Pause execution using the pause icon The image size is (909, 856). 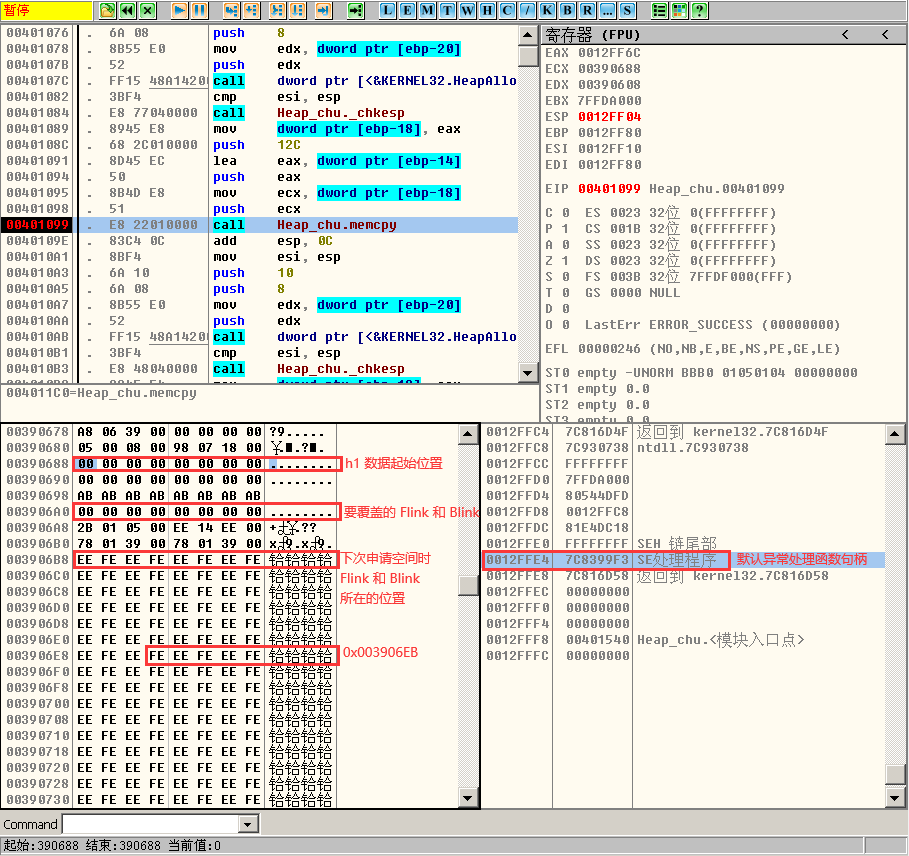[200, 10]
